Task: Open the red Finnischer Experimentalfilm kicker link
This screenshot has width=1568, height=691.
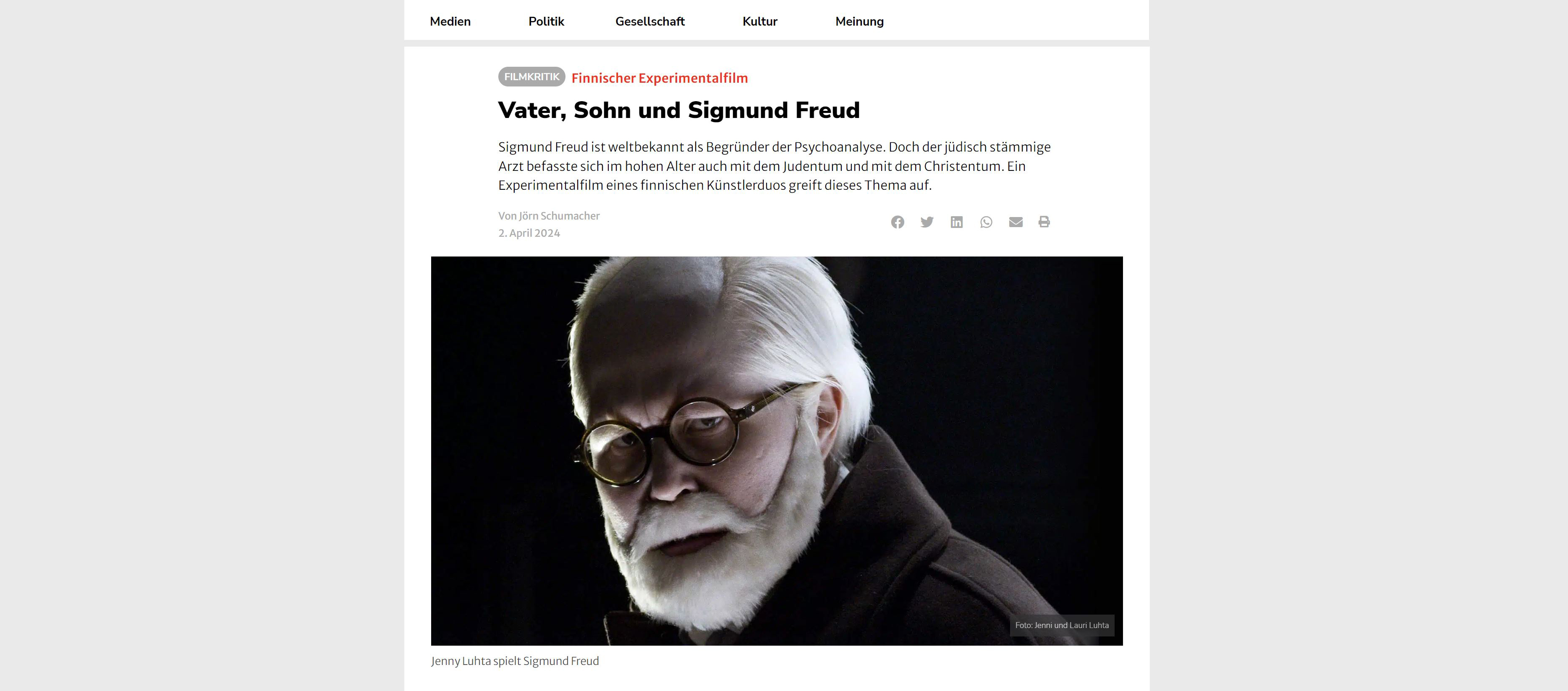Action: tap(659, 78)
